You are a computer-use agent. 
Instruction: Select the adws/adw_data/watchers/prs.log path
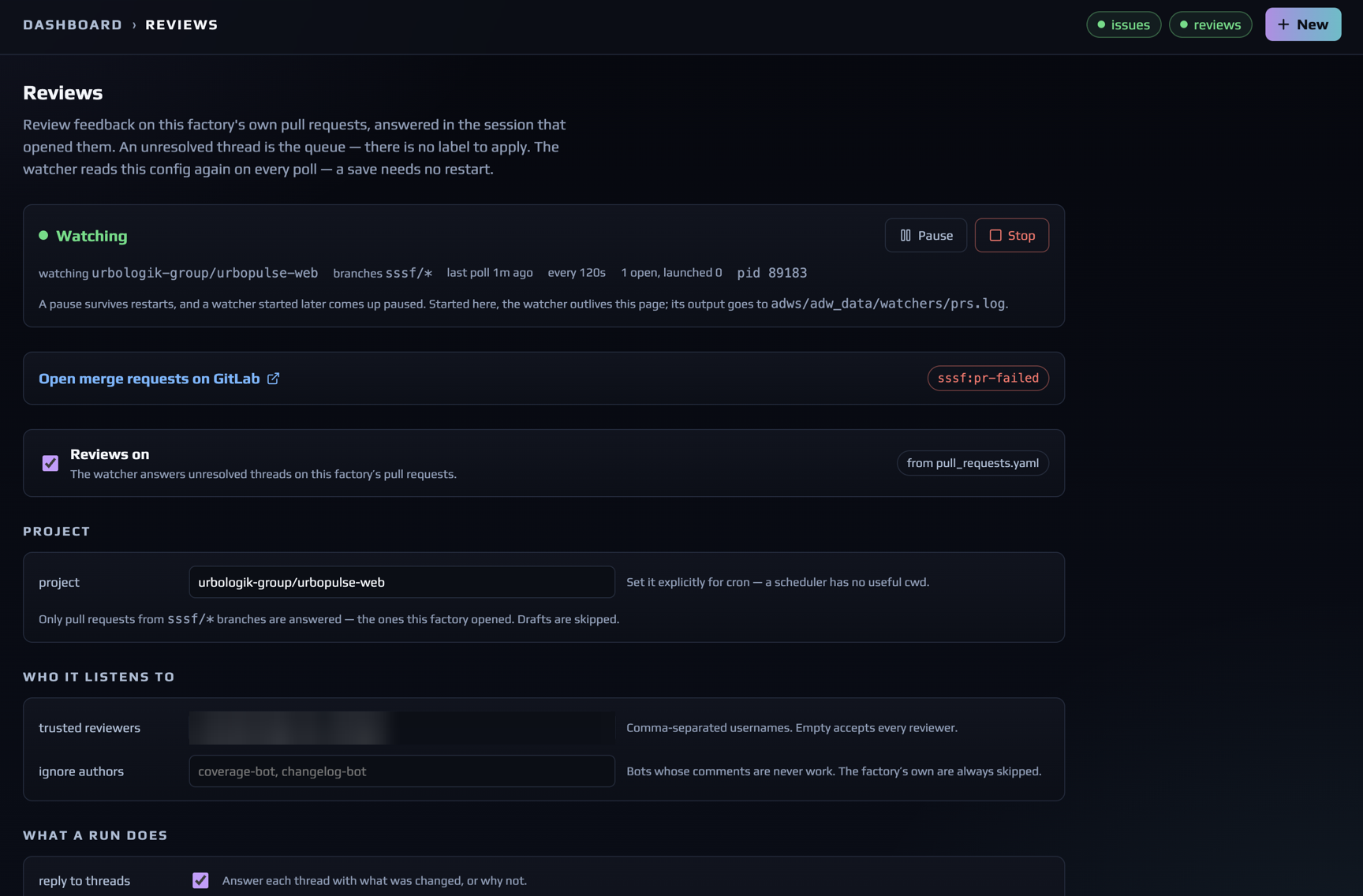point(888,304)
